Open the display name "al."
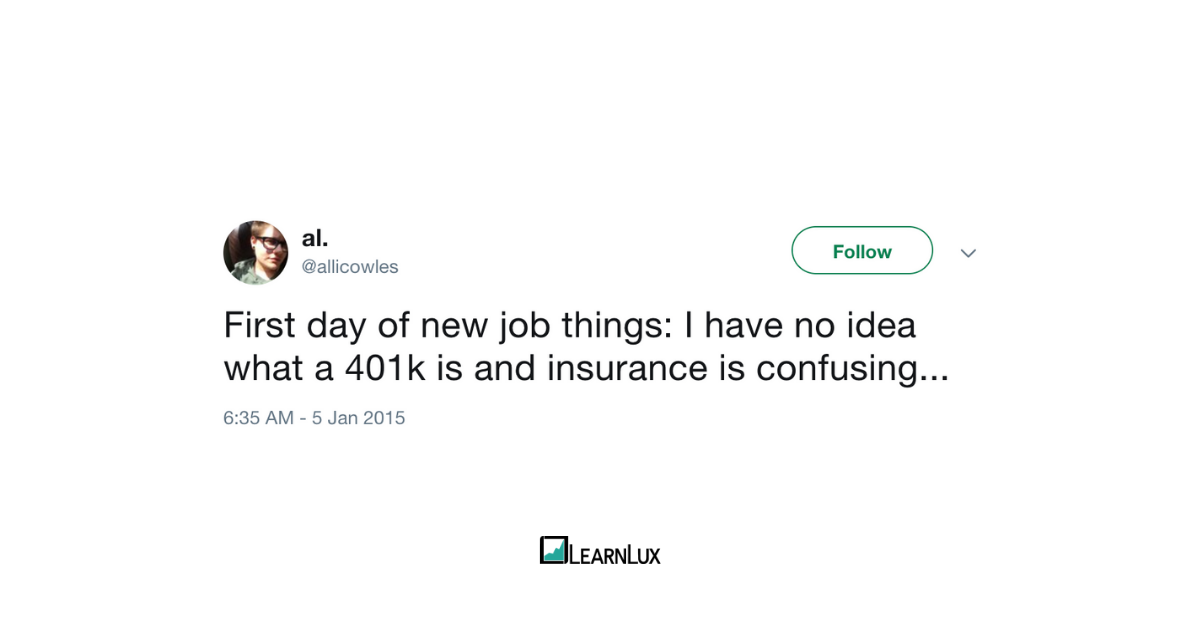The width and height of the screenshot is (1200, 627). tap(315, 238)
